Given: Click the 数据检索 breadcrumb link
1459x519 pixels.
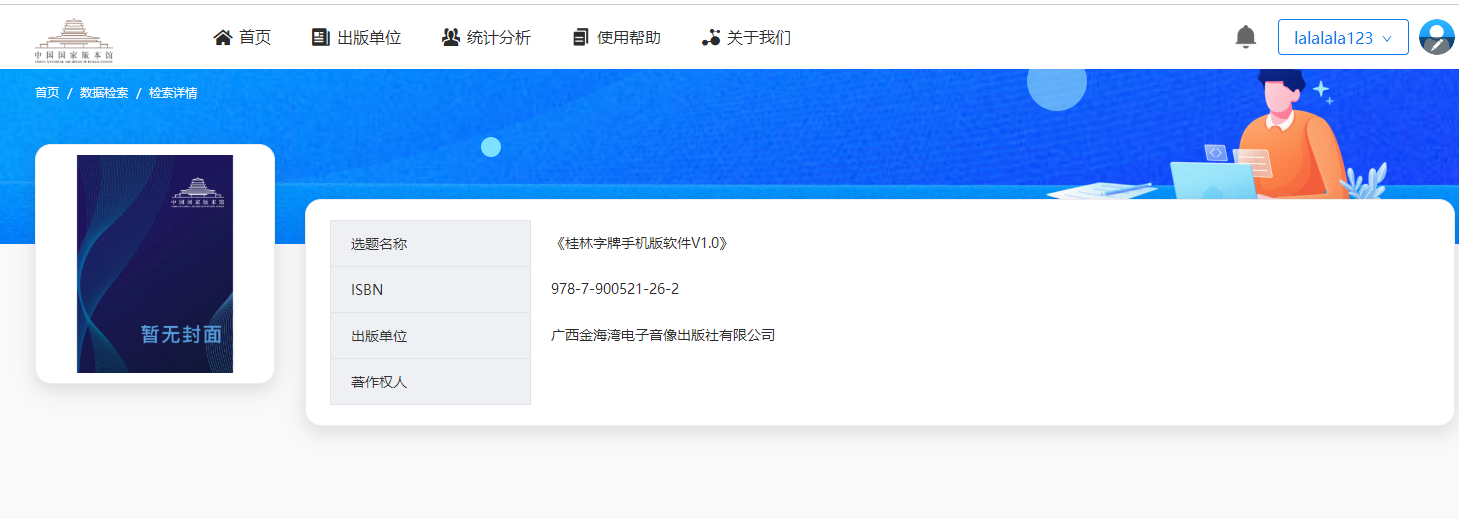Looking at the screenshot, I should (x=104, y=93).
